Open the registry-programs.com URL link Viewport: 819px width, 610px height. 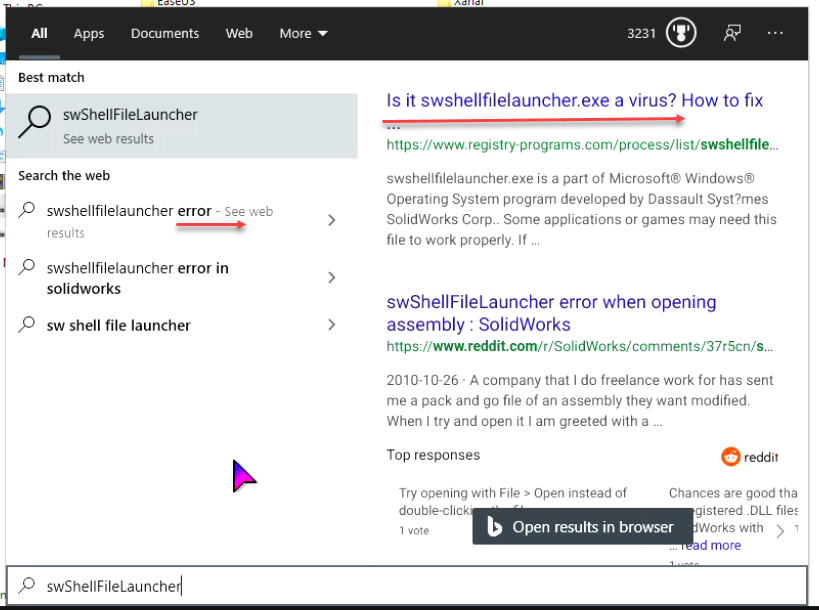pyautogui.click(x=582, y=145)
